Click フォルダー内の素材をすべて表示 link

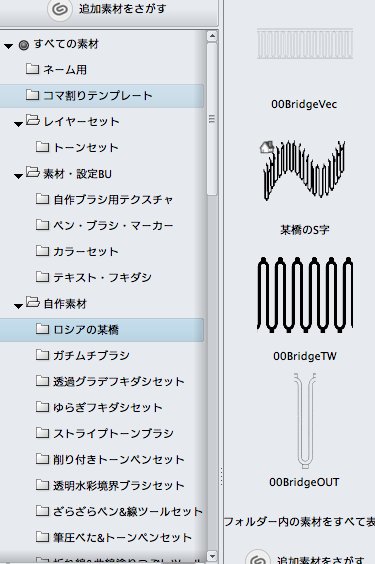point(299,522)
